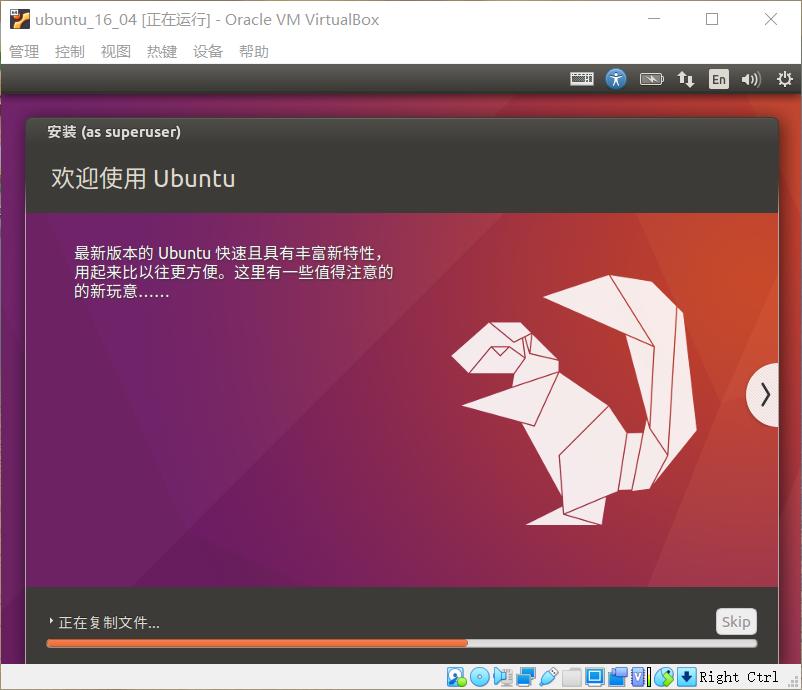Click the VirtualBox hard disk activity icon
The image size is (802, 690).
pyautogui.click(x=456, y=677)
